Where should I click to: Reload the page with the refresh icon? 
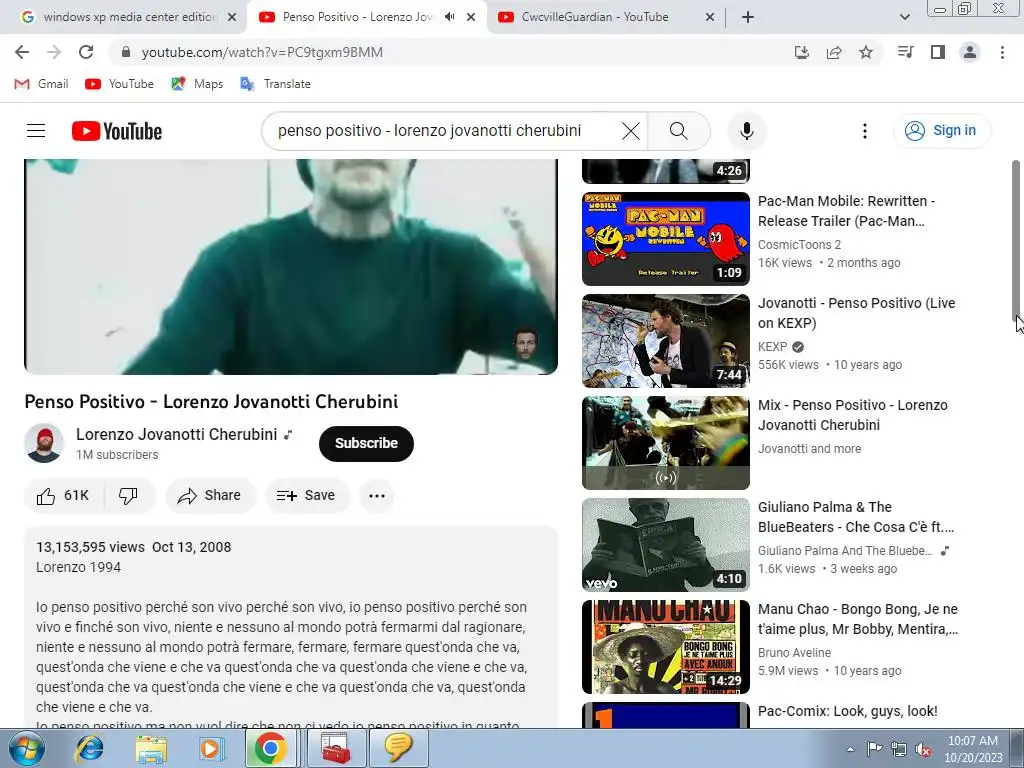[86, 52]
